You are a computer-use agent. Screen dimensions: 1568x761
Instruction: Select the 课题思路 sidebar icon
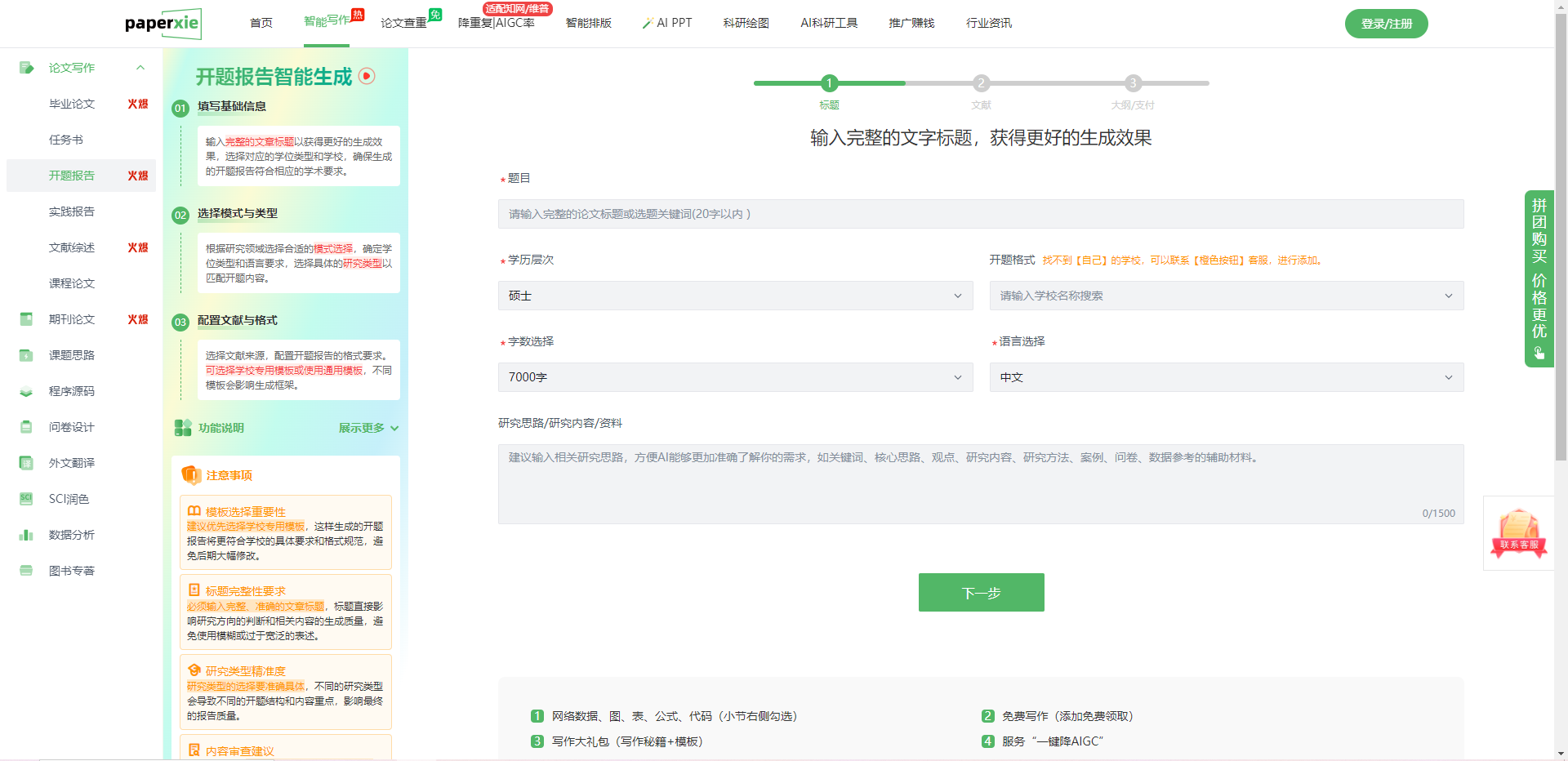tap(25, 355)
